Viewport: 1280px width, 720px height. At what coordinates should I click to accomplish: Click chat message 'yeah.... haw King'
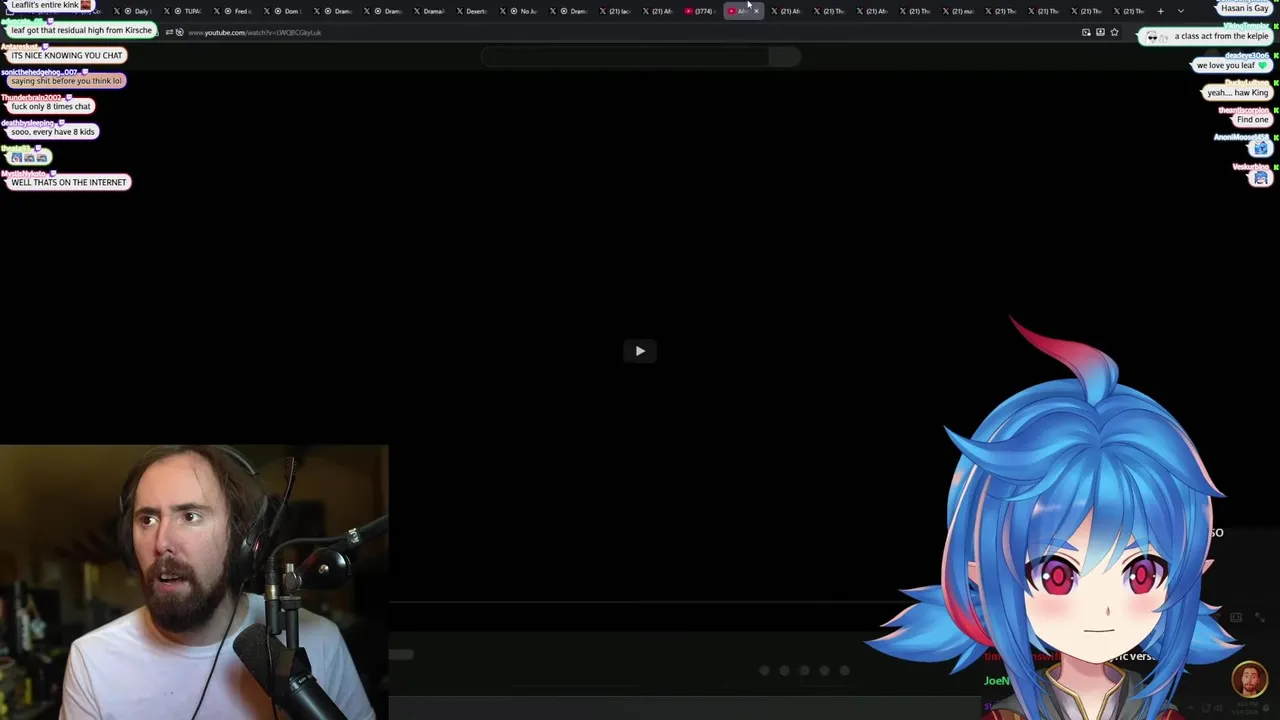pyautogui.click(x=1238, y=92)
